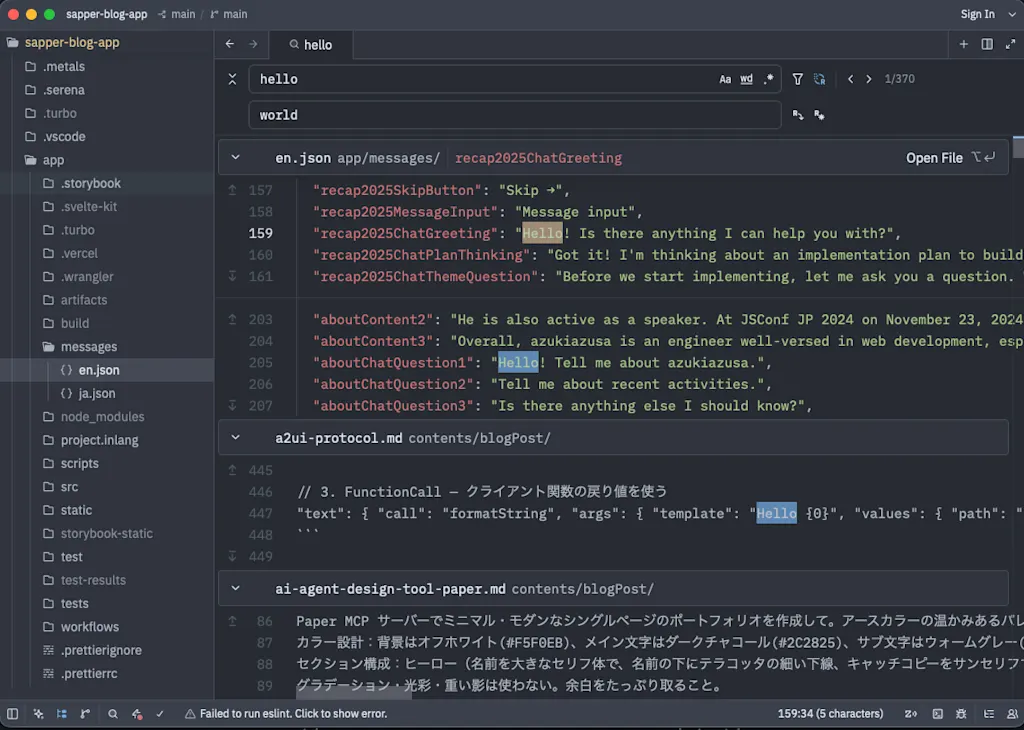This screenshot has height=730, width=1024.
Task: Open the terminal panel icon in status bar
Action: click(937, 714)
